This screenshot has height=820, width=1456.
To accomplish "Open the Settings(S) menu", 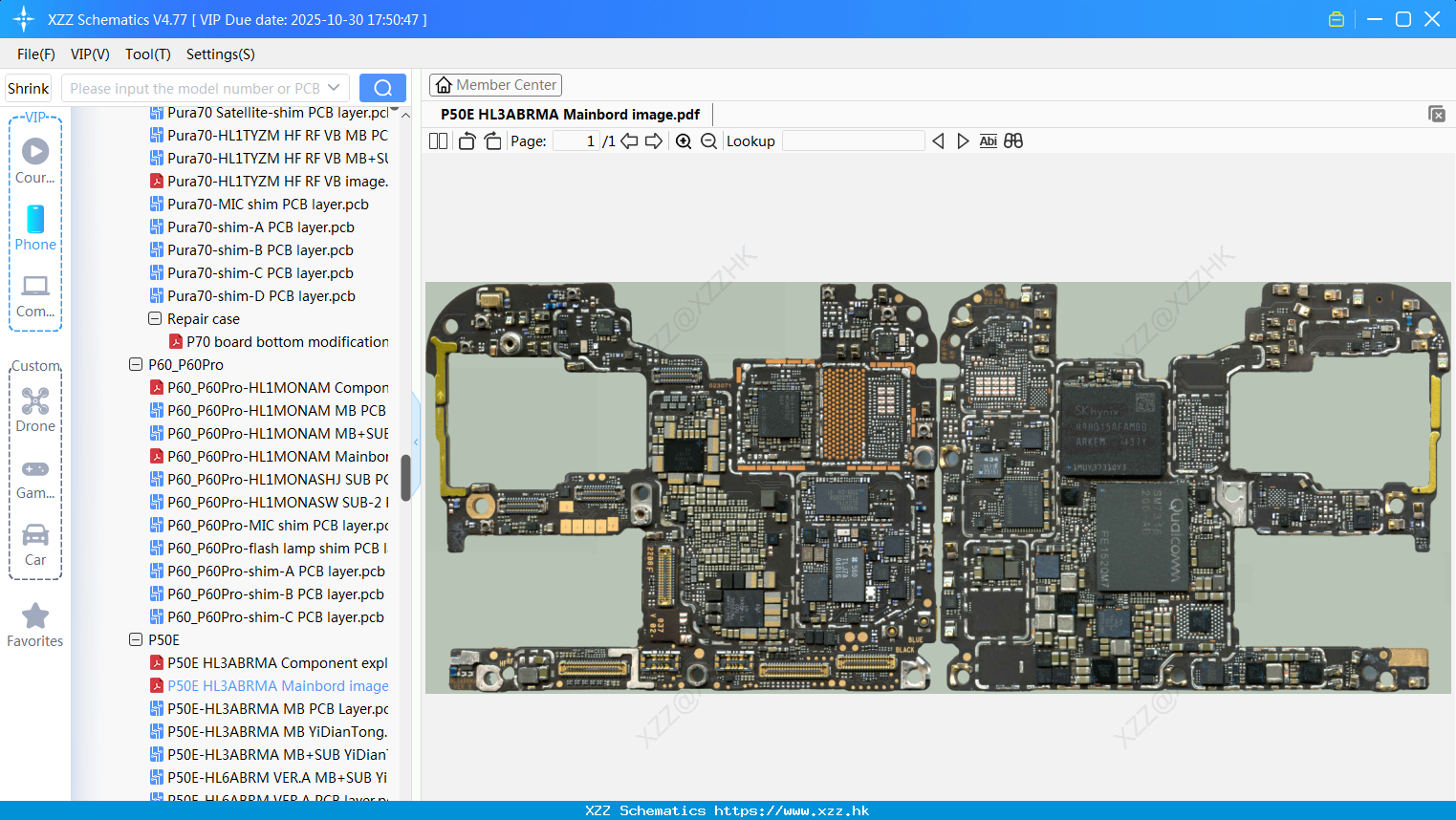I will [x=221, y=54].
